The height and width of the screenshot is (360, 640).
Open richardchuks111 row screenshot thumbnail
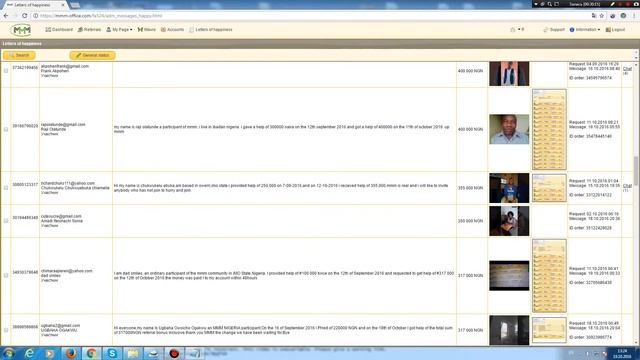pyautogui.click(x=549, y=188)
